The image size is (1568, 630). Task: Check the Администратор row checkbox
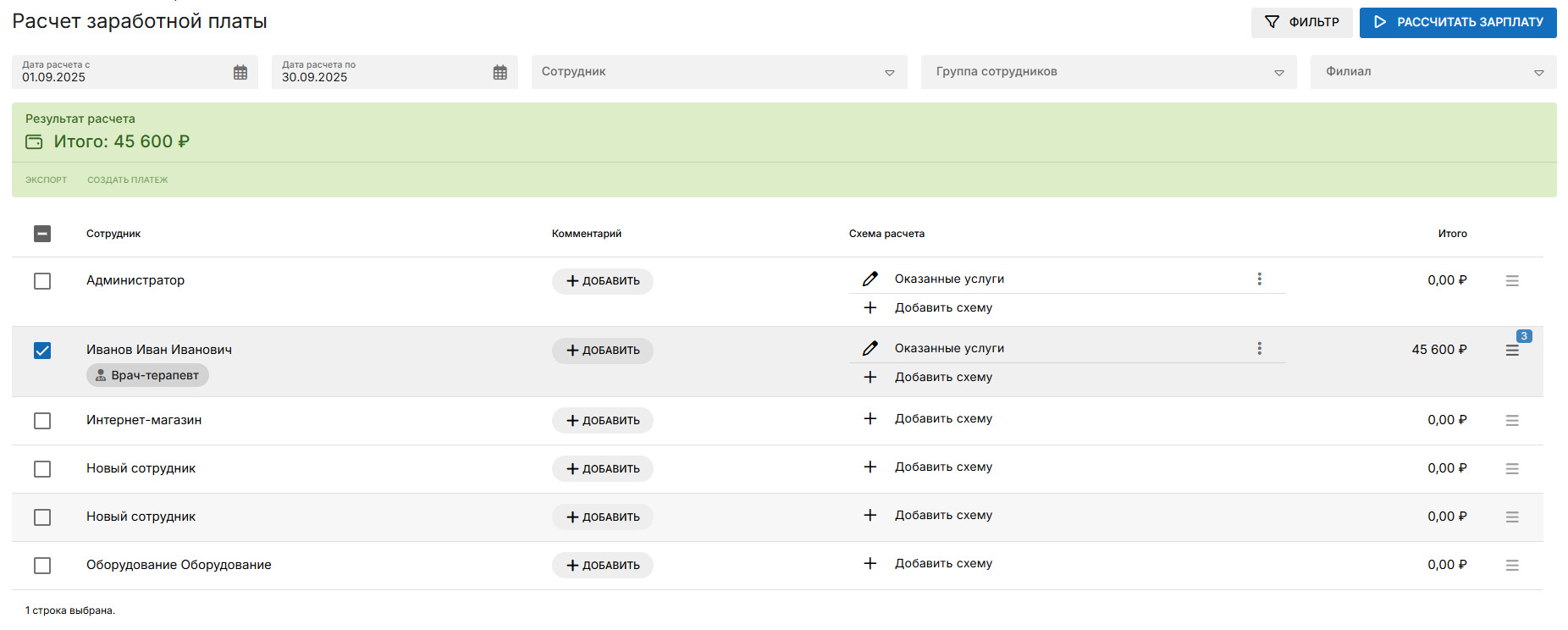click(x=42, y=281)
